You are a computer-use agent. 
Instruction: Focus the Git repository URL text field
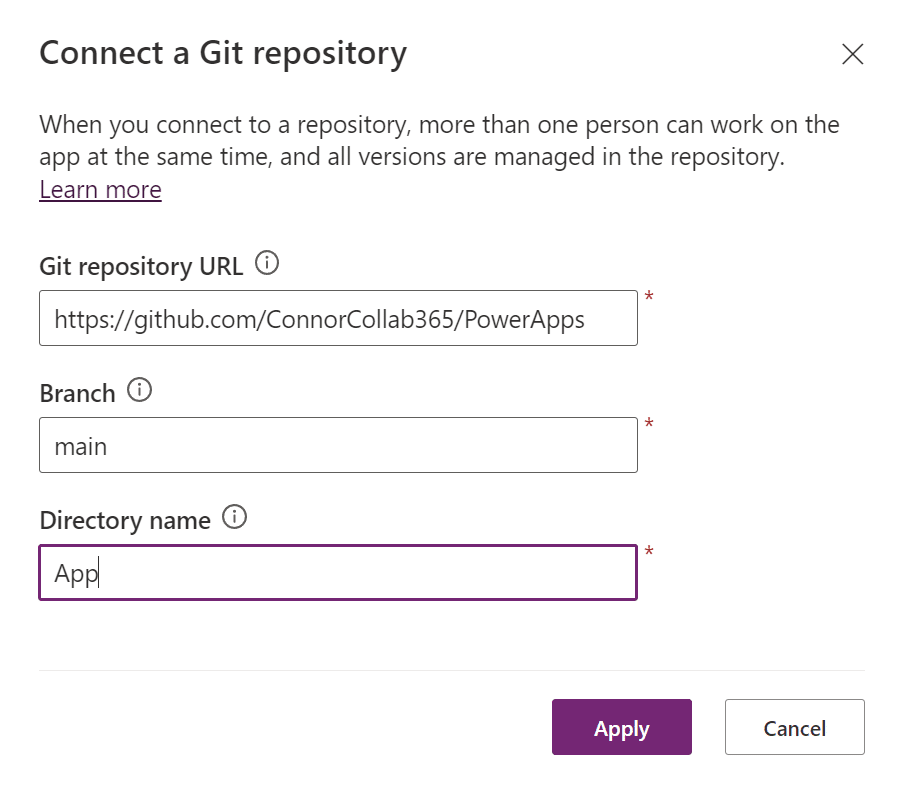(338, 318)
